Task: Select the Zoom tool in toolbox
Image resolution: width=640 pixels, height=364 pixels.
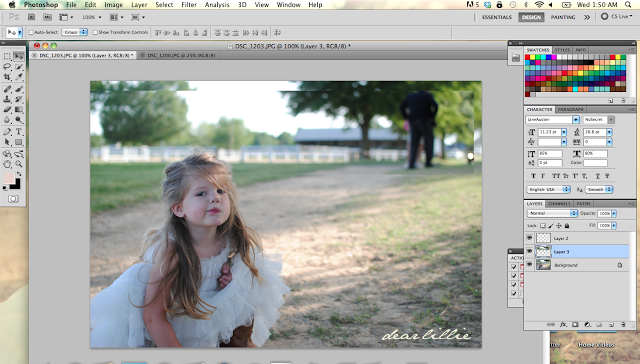Action: (x=19, y=164)
